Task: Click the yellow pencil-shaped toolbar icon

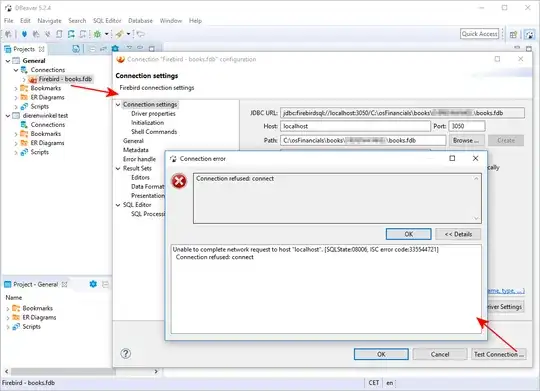Action: click(x=120, y=34)
